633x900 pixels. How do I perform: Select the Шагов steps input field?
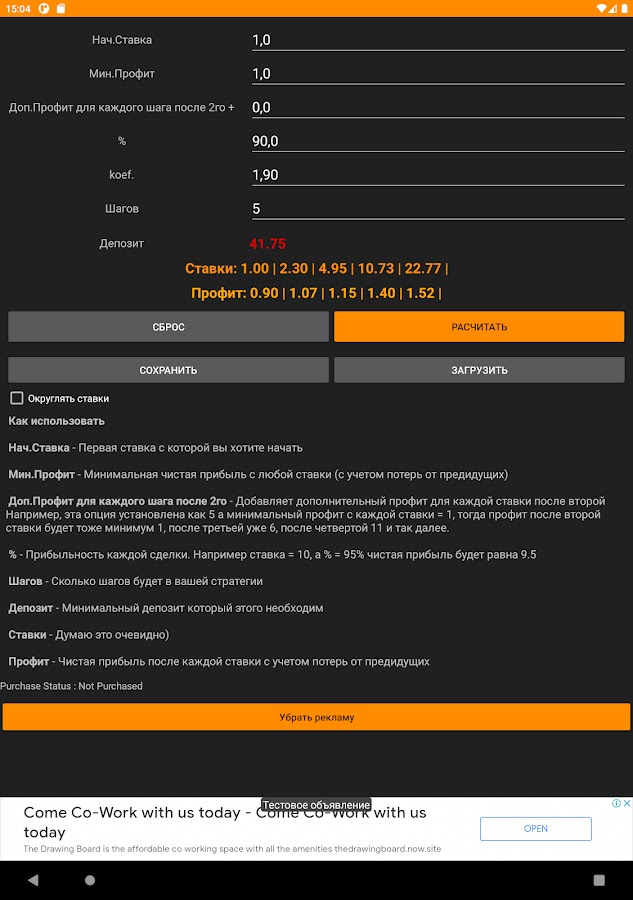click(x=437, y=209)
